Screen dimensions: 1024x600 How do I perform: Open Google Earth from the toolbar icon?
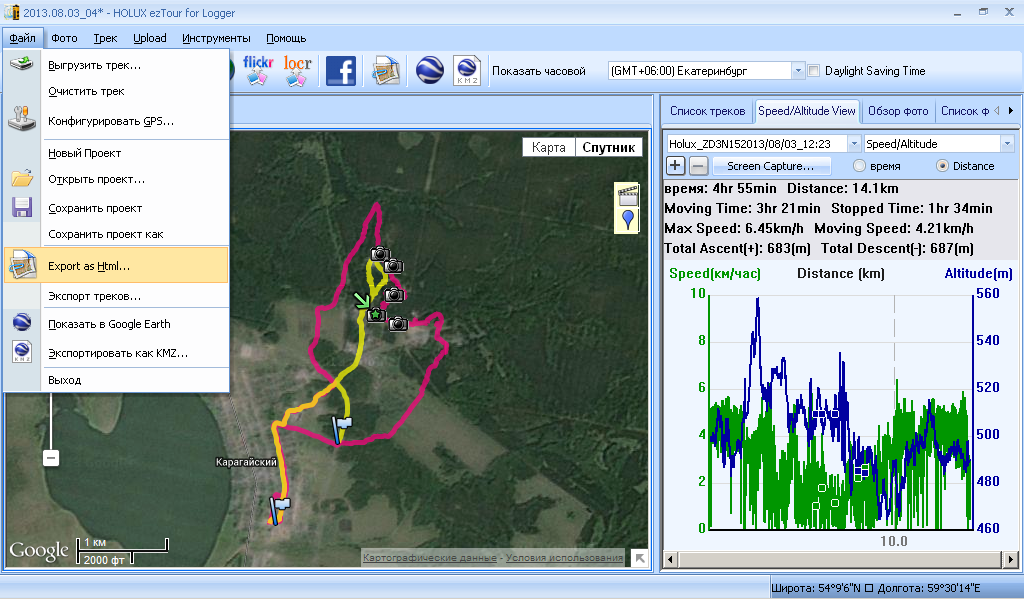430,71
